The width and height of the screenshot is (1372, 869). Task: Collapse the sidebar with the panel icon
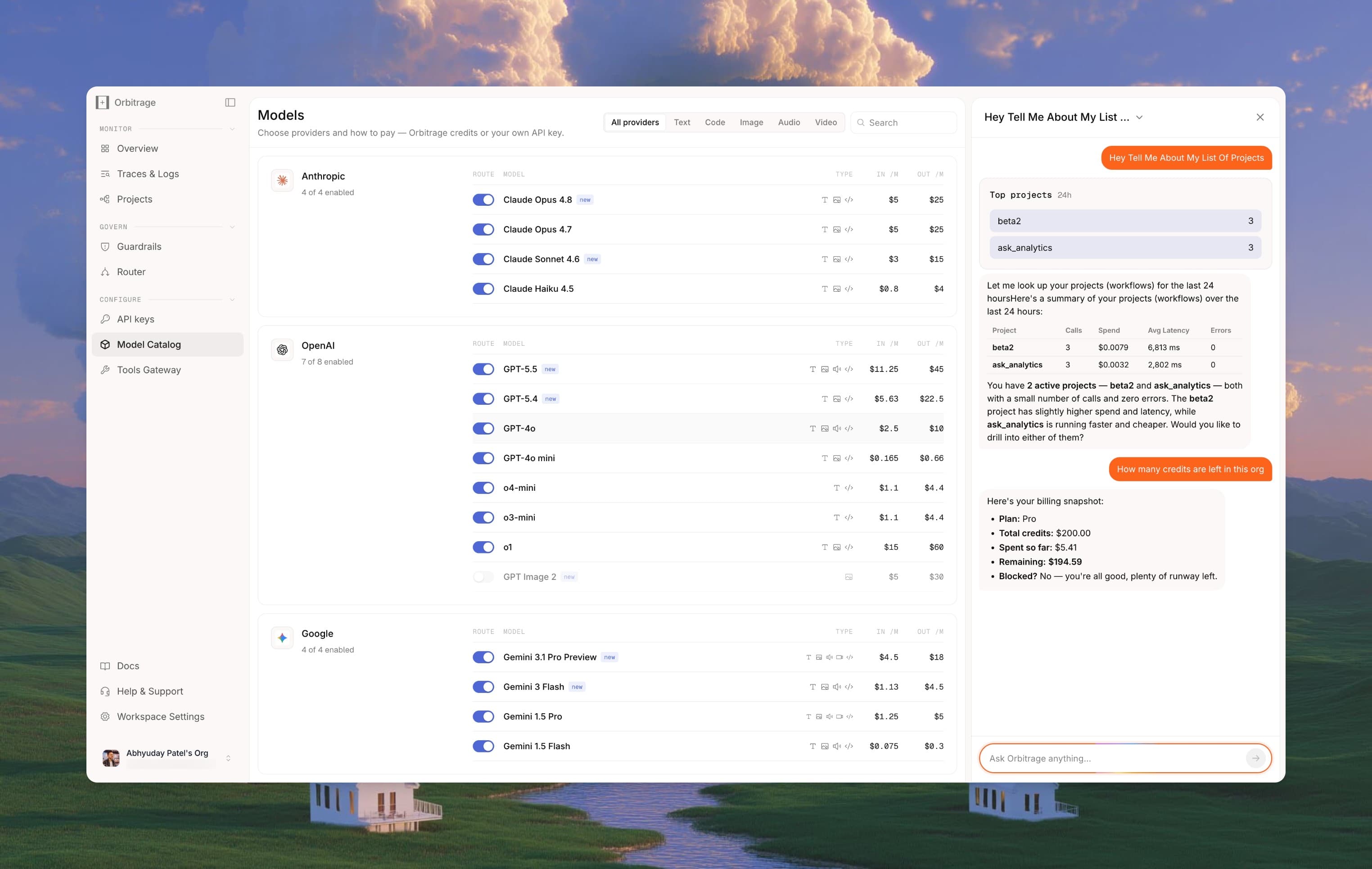click(230, 103)
